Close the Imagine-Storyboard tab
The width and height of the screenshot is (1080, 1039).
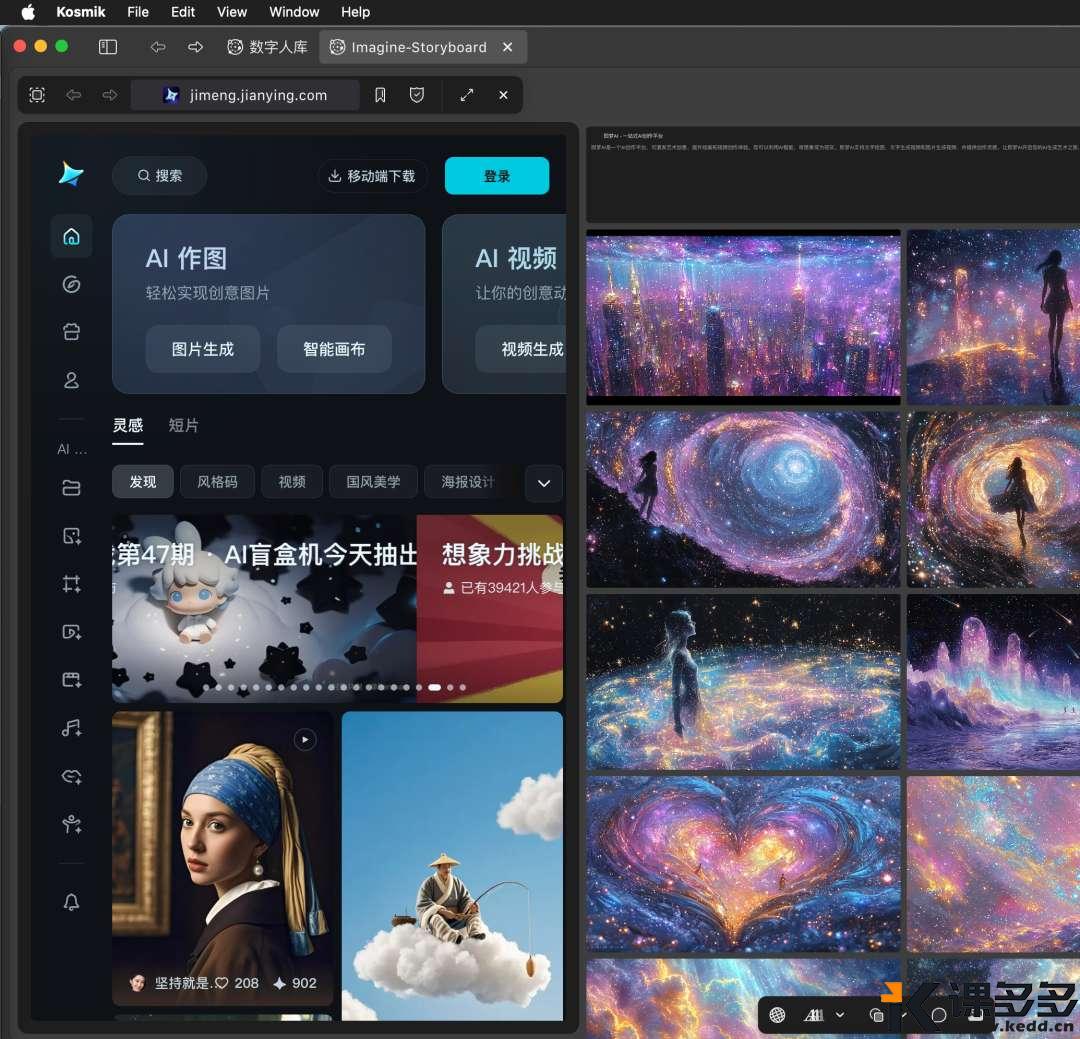pos(508,47)
